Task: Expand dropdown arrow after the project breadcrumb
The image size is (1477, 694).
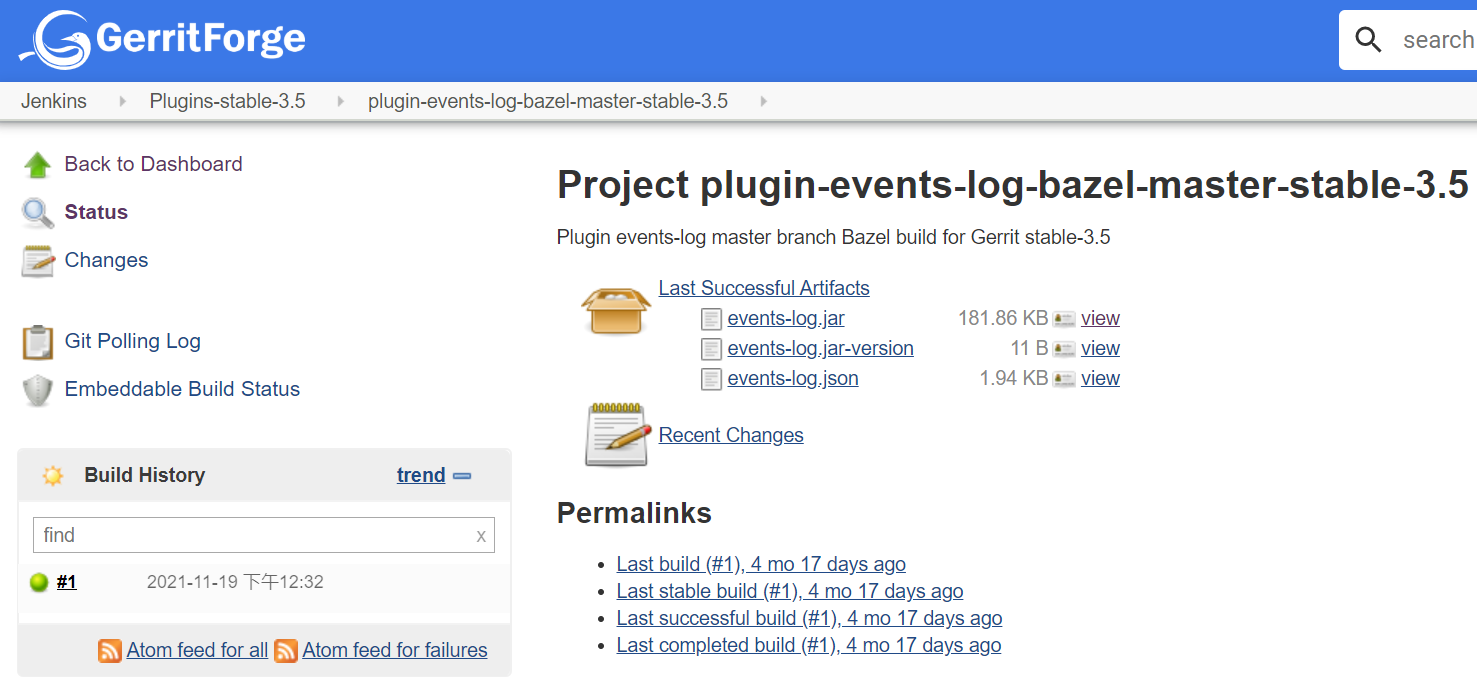Action: [x=764, y=101]
